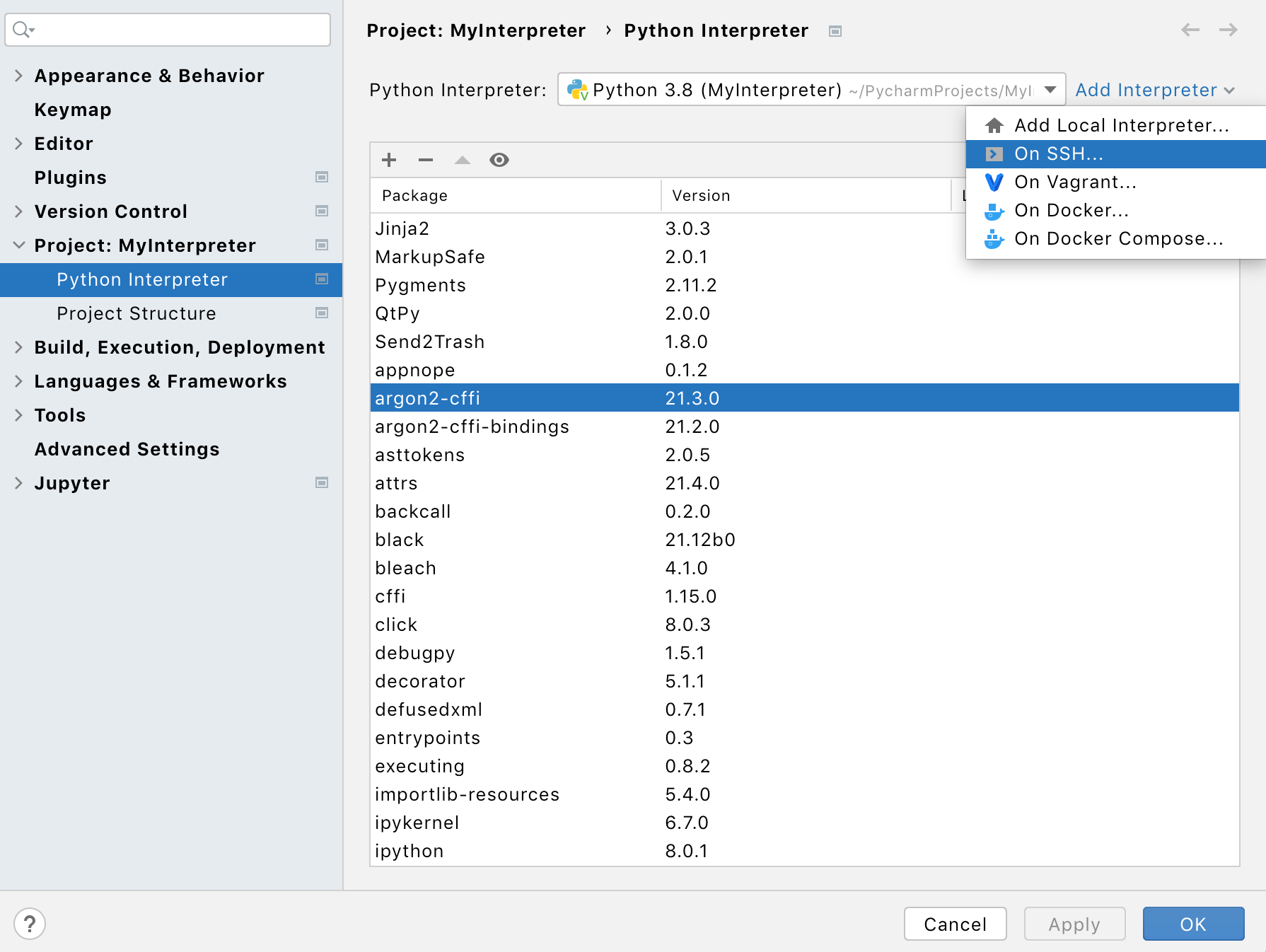Image resolution: width=1266 pixels, height=952 pixels.
Task: Click the help question mark button
Action: [30, 924]
